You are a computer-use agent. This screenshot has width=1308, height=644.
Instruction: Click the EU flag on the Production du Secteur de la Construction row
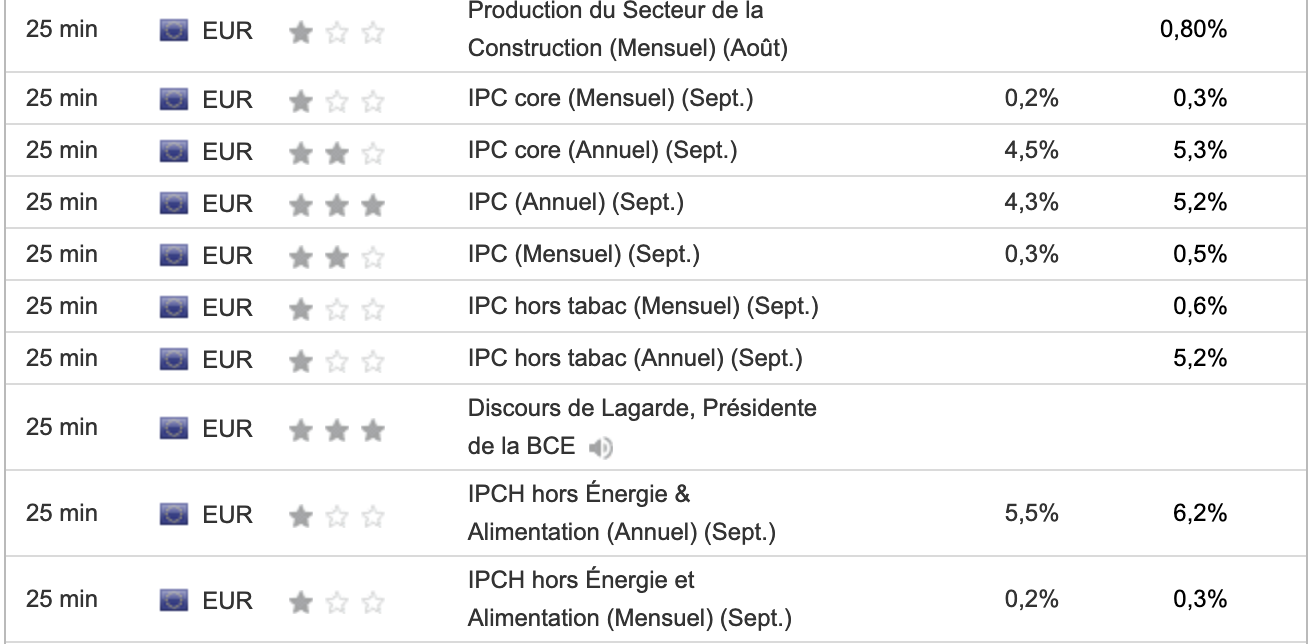(x=174, y=30)
